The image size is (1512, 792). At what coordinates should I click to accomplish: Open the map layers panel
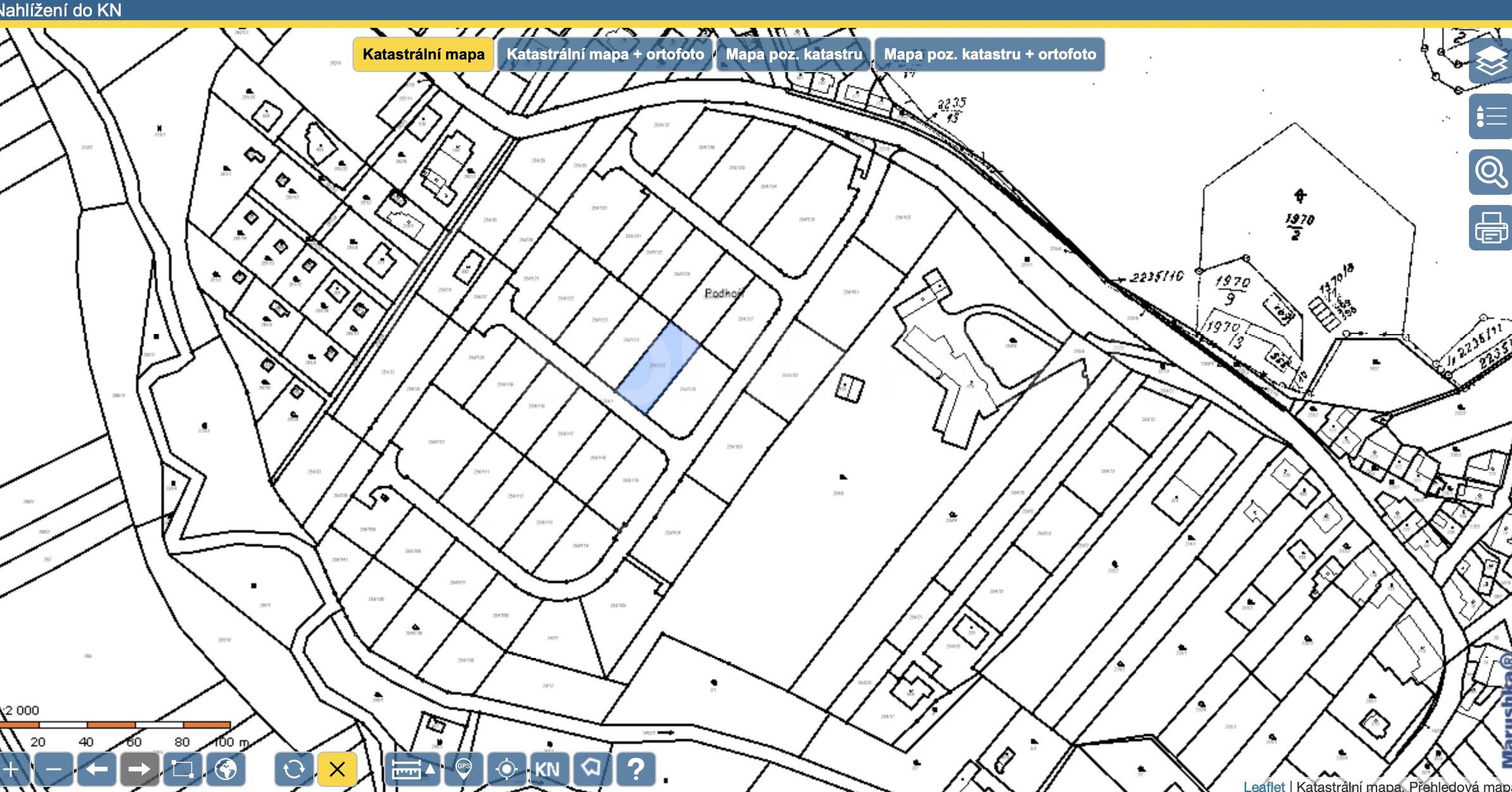coord(1491,61)
